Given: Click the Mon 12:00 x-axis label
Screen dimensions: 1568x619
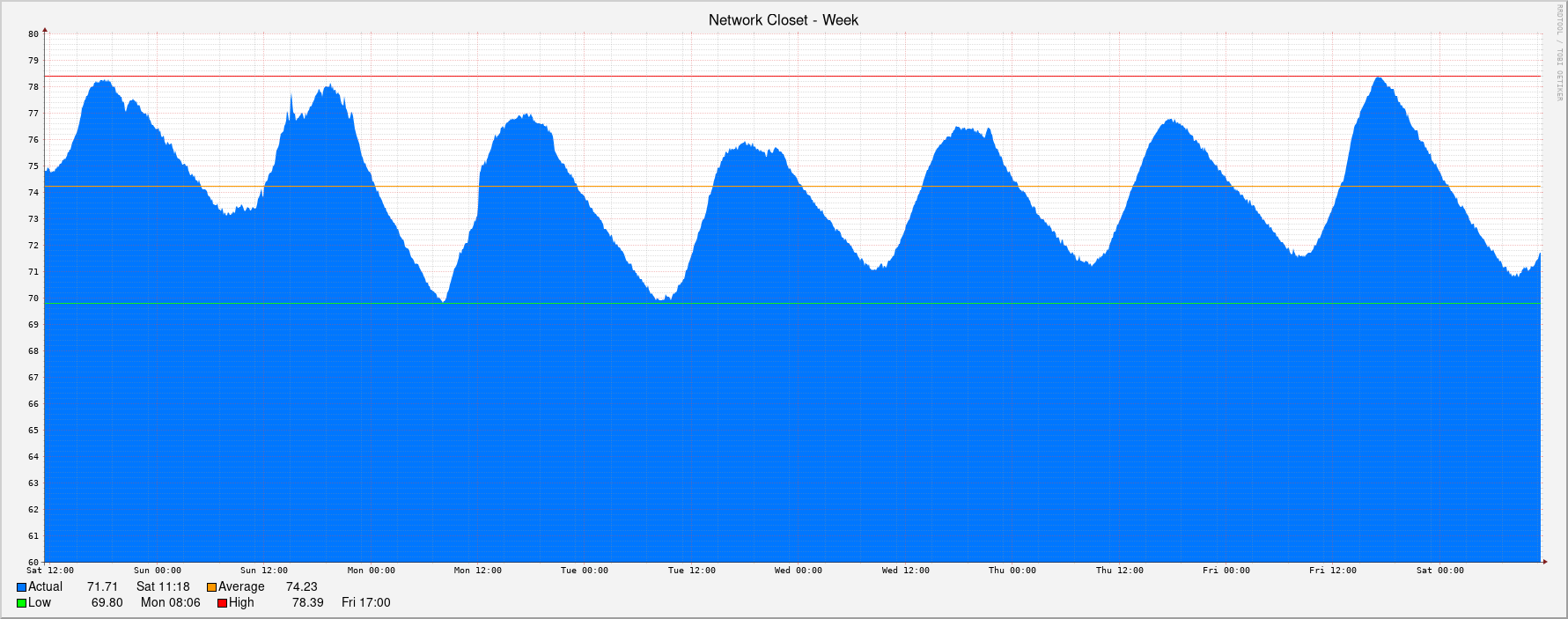Looking at the screenshot, I should pyautogui.click(x=477, y=571).
